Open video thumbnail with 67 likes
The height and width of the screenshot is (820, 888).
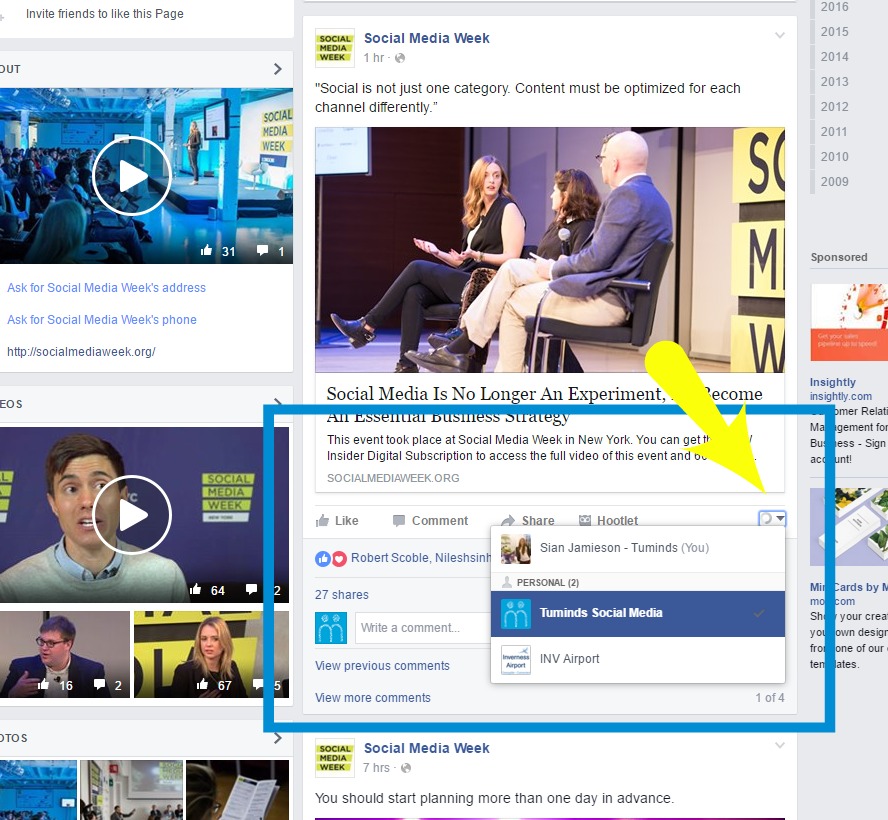(x=211, y=654)
